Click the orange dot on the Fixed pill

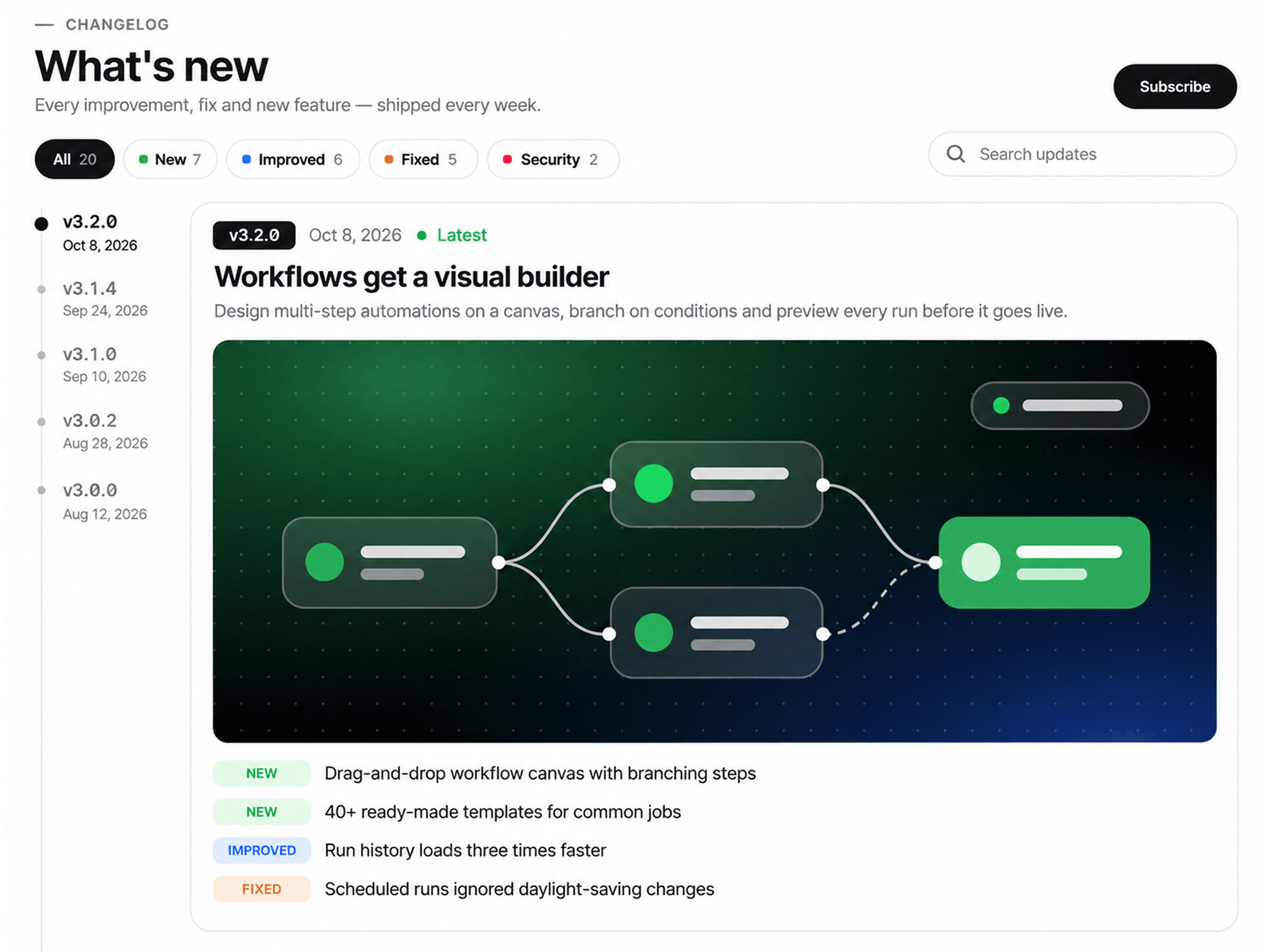(389, 159)
